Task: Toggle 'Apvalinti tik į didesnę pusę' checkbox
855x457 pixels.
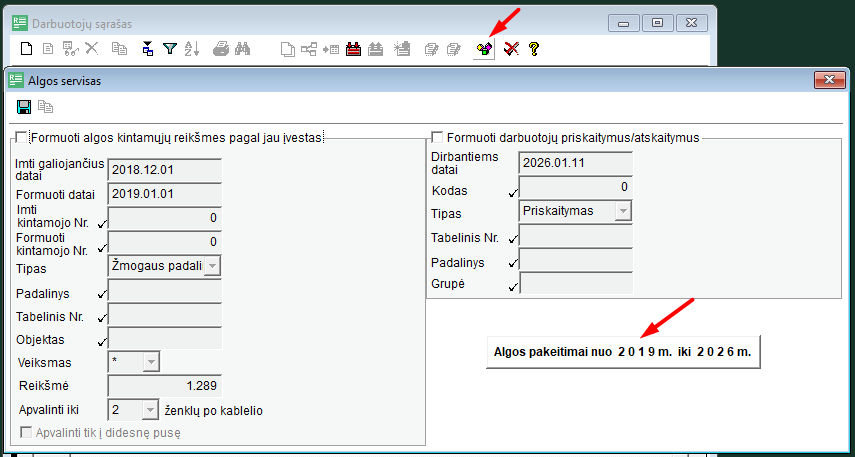Action: pyautogui.click(x=26, y=432)
